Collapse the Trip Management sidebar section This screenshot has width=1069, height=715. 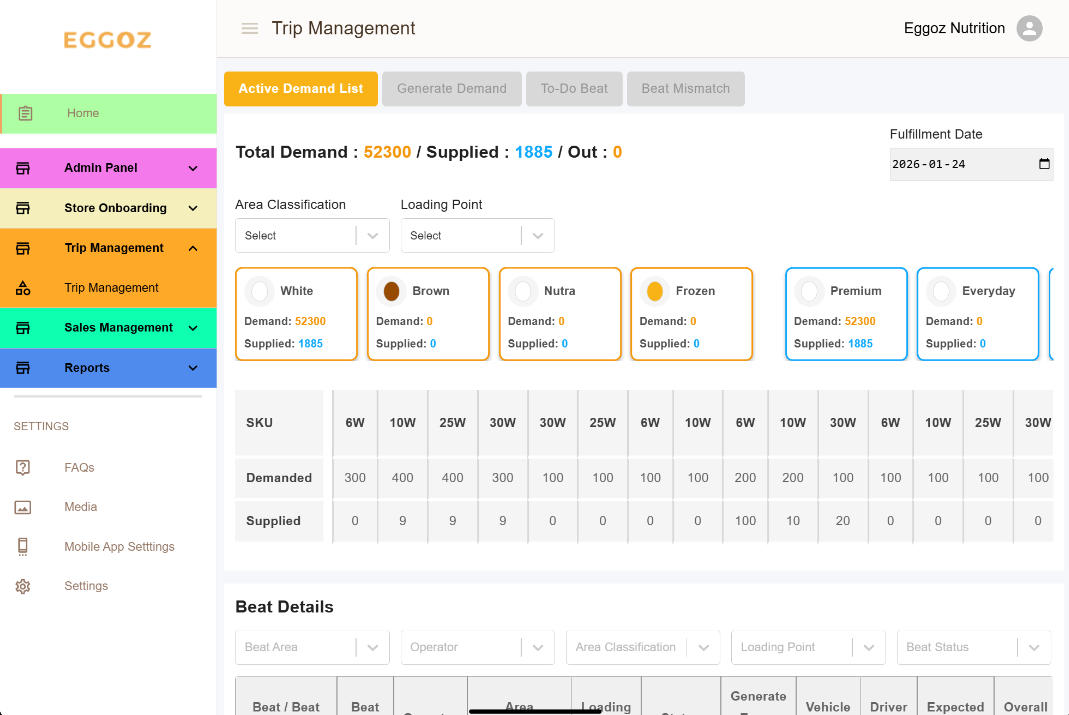coord(193,248)
